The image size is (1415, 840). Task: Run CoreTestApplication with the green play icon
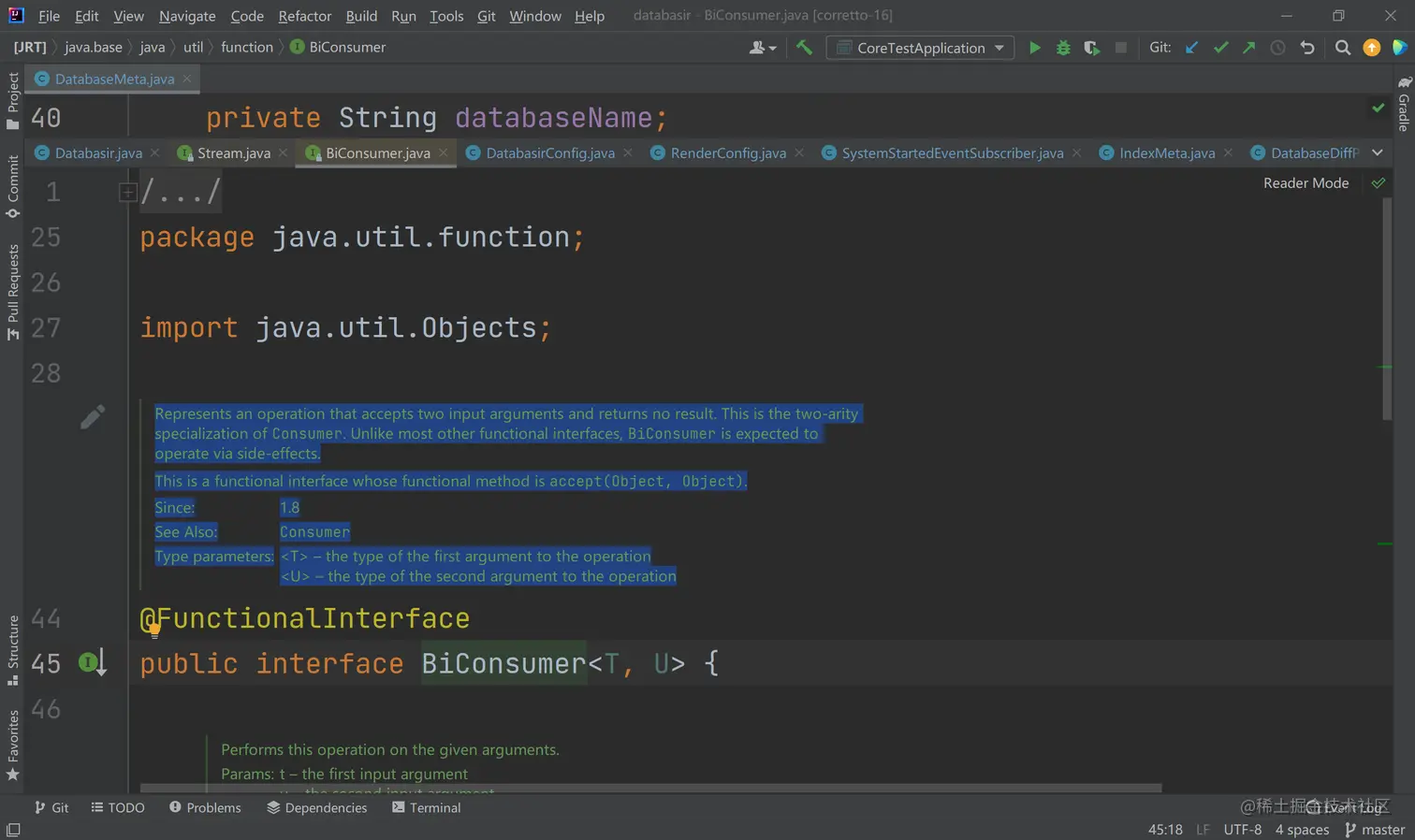tap(1034, 48)
